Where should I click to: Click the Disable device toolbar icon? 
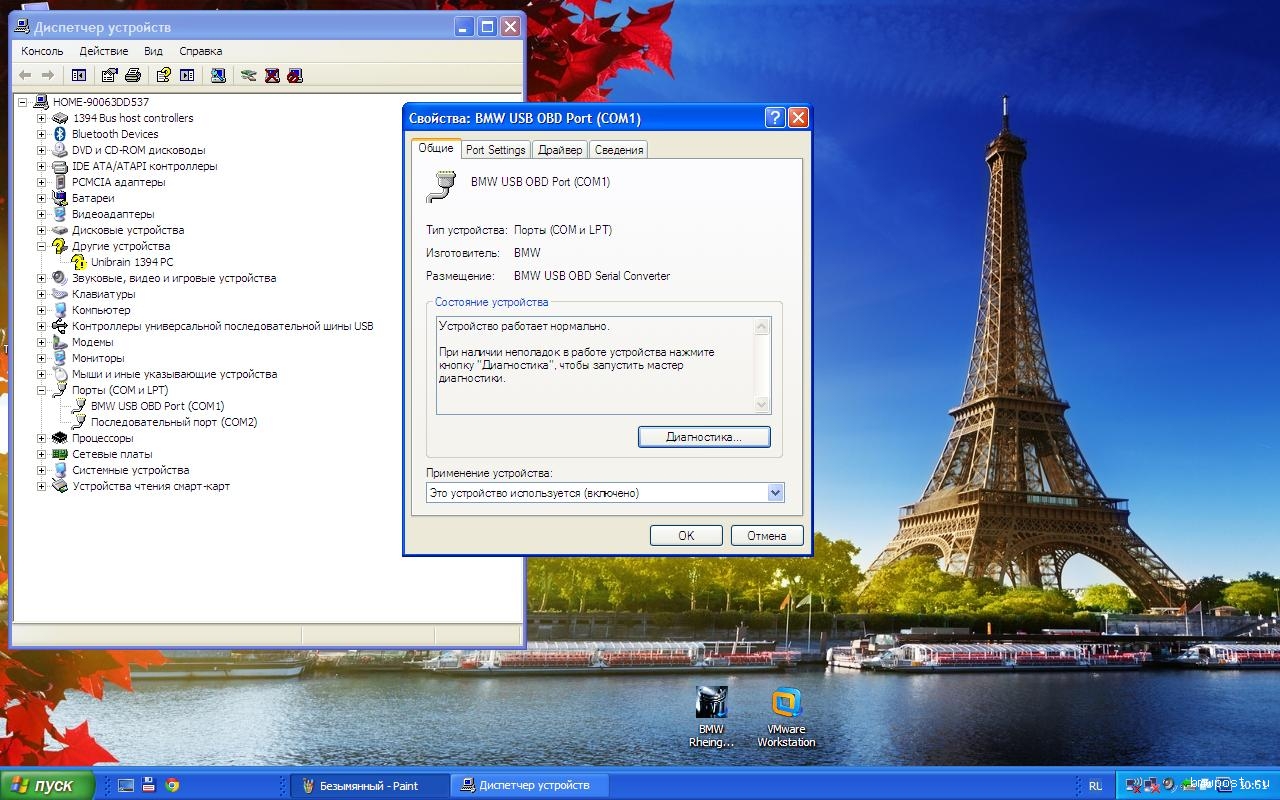[x=294, y=75]
